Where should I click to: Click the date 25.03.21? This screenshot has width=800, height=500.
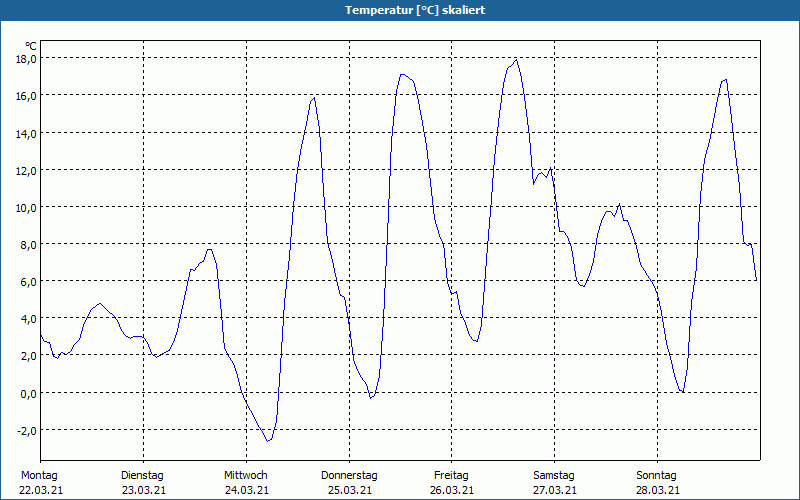click(349, 490)
